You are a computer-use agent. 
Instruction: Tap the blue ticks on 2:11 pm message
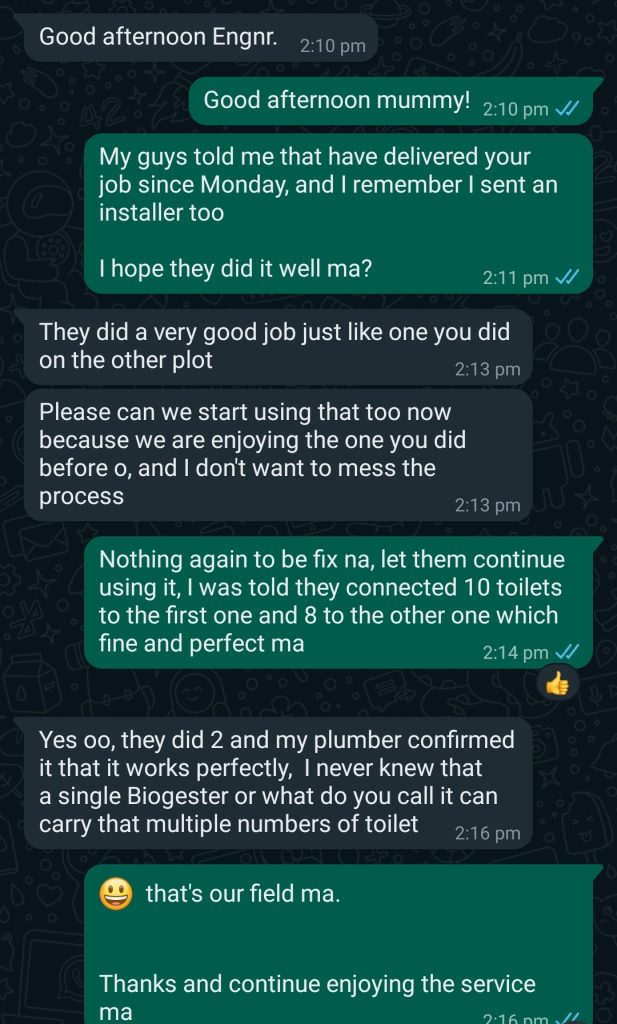point(567,278)
